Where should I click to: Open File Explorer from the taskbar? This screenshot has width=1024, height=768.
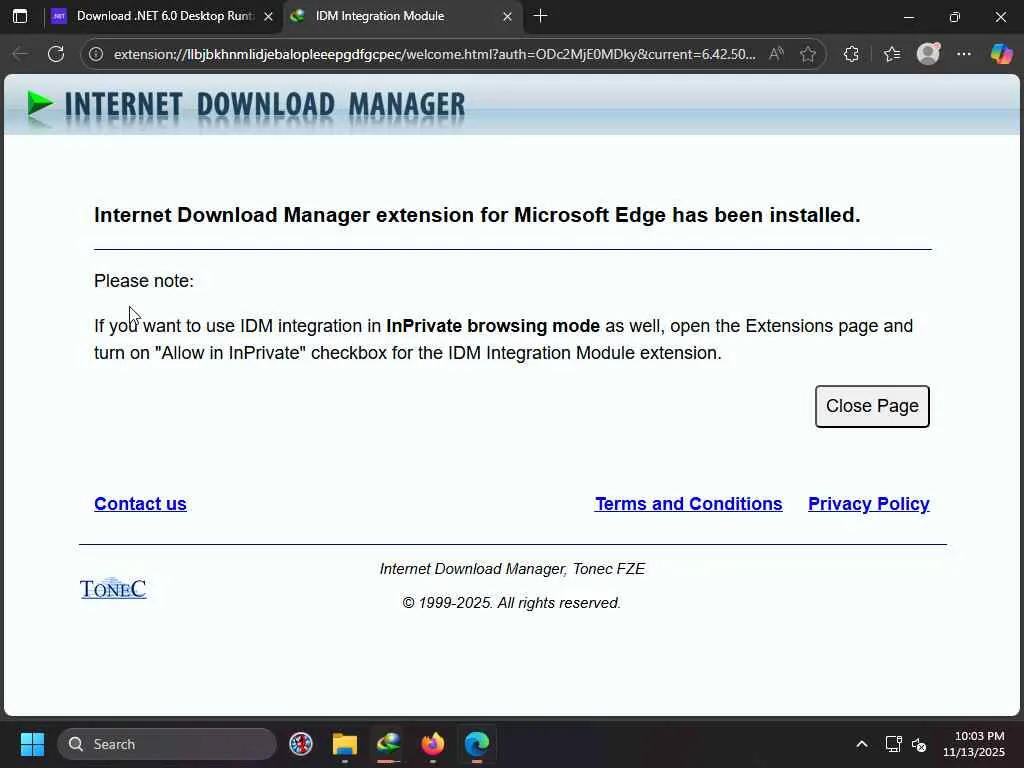[345, 744]
